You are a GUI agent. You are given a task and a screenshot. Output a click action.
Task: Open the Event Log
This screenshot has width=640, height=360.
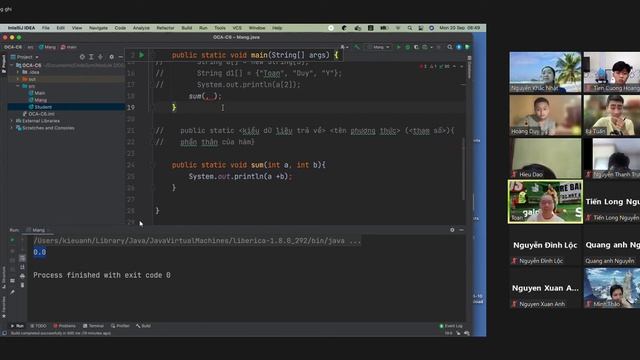tap(451, 326)
